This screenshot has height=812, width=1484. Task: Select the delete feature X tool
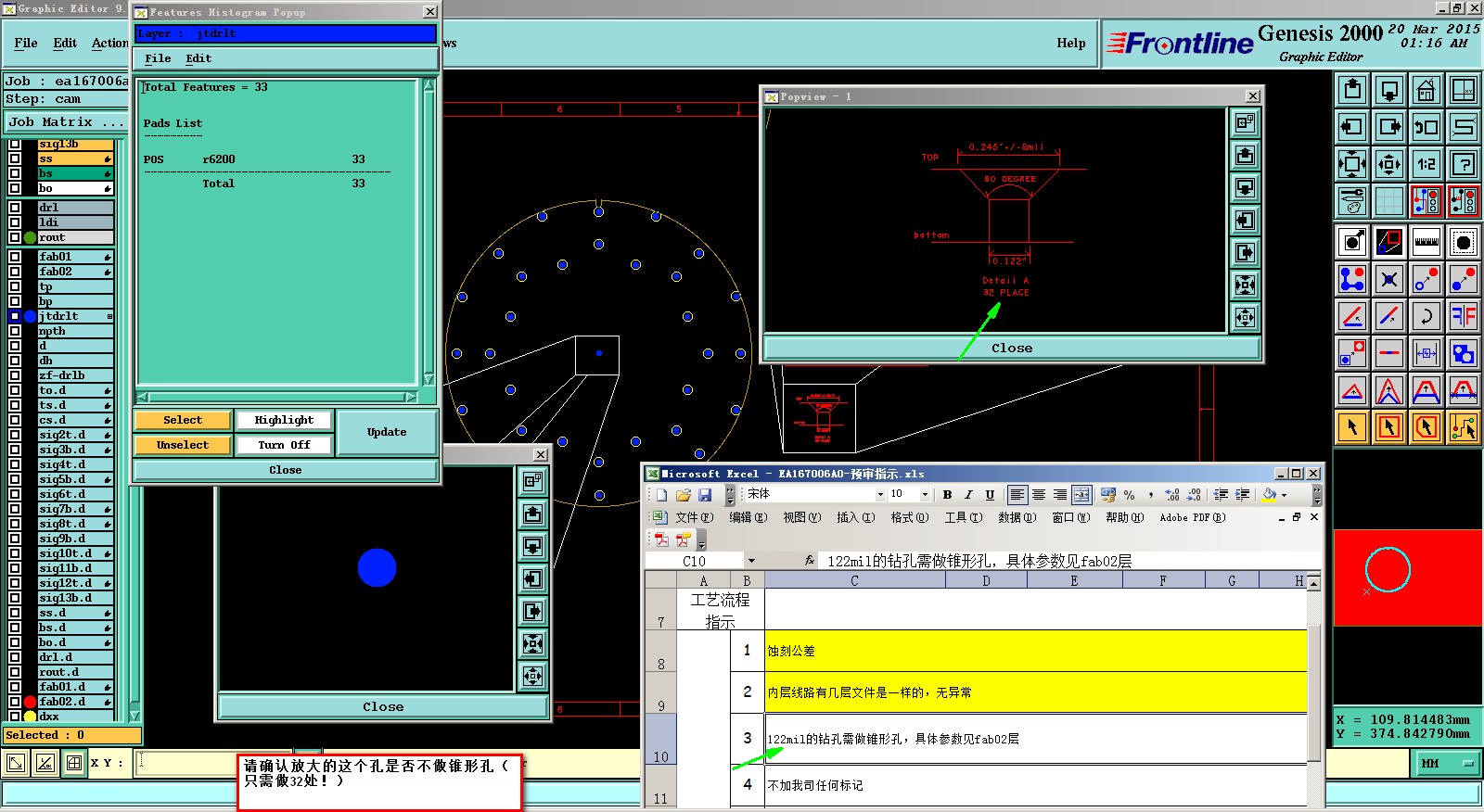pyautogui.click(x=1389, y=279)
